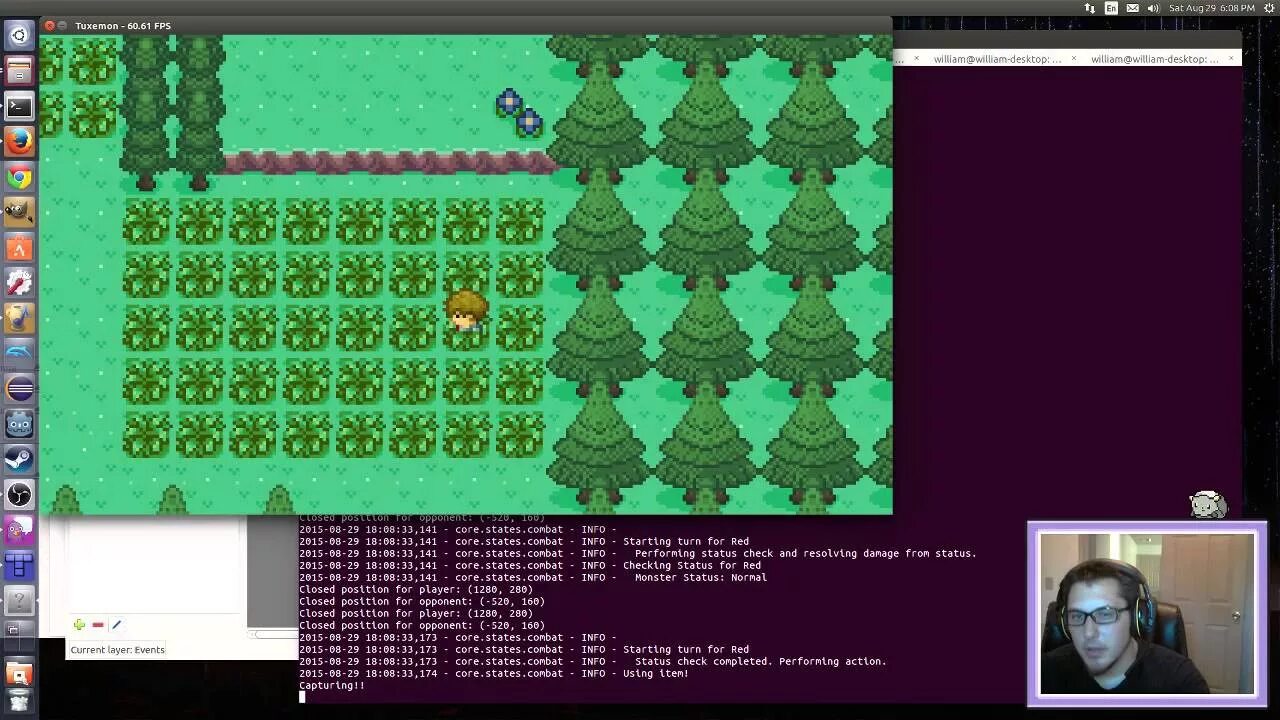
Task: Open the Eclipse IDE dock icon
Action: click(x=19, y=388)
